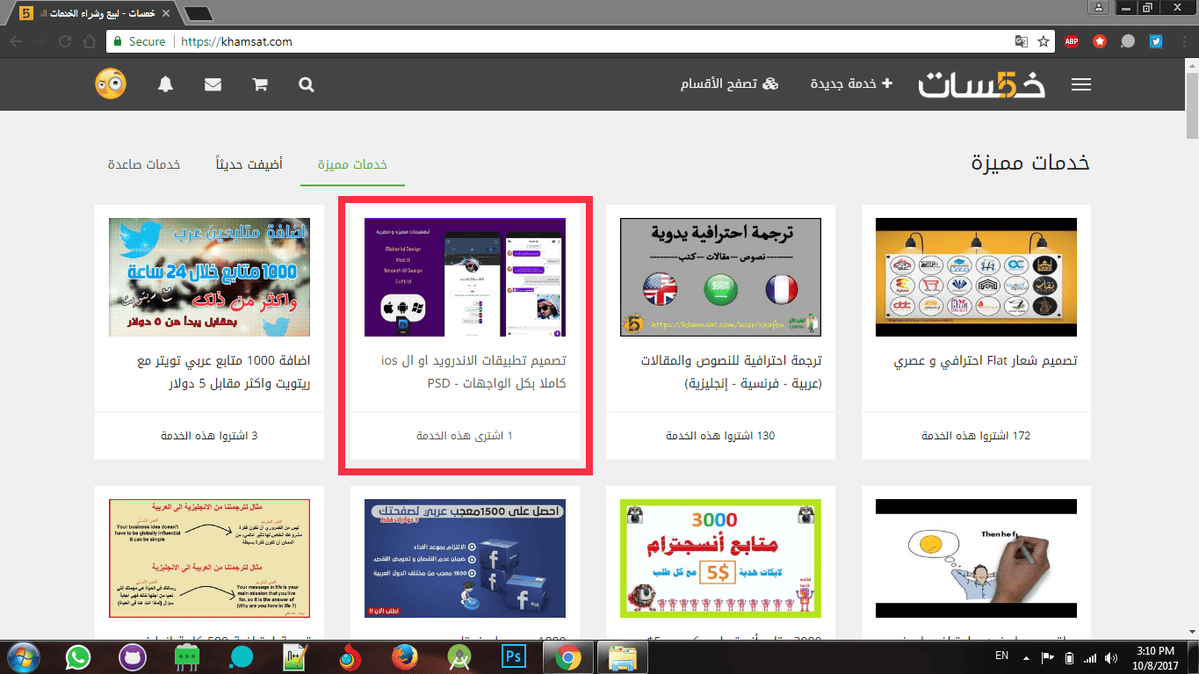
Task: Open WhatsApp from the taskbar
Action: pos(78,658)
